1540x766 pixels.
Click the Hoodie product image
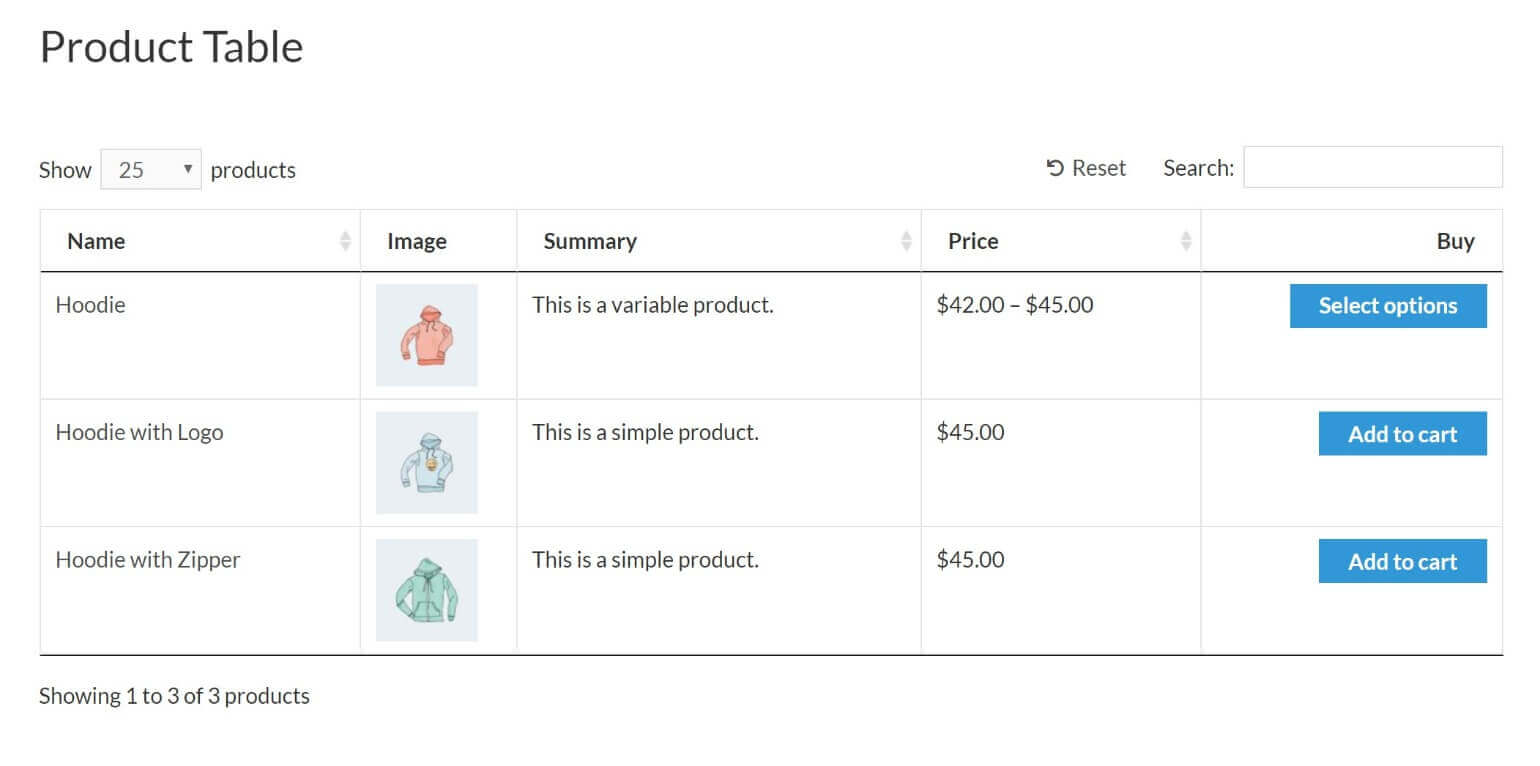(426, 335)
